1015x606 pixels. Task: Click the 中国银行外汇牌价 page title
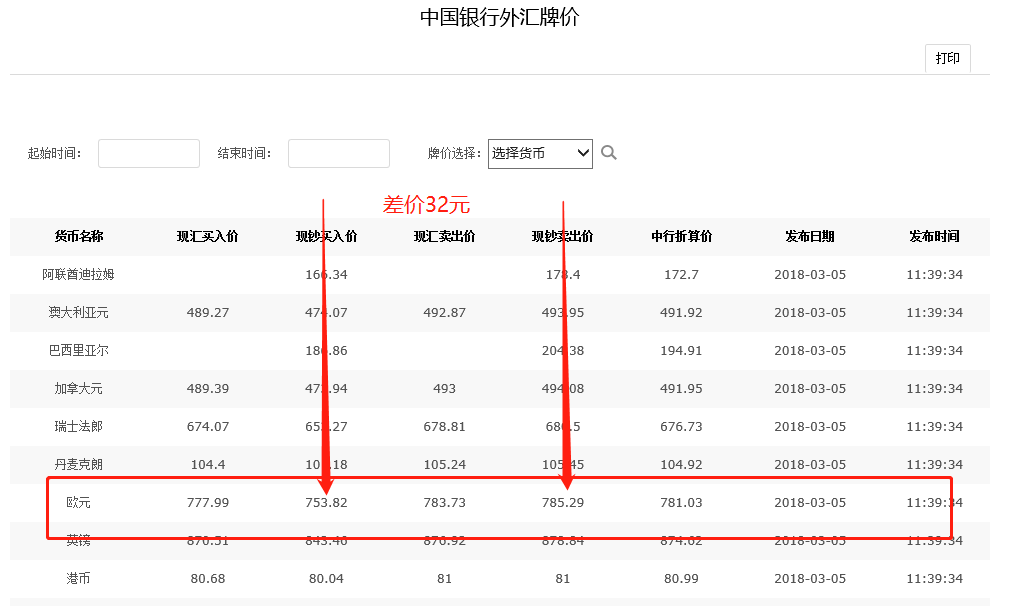(499, 17)
